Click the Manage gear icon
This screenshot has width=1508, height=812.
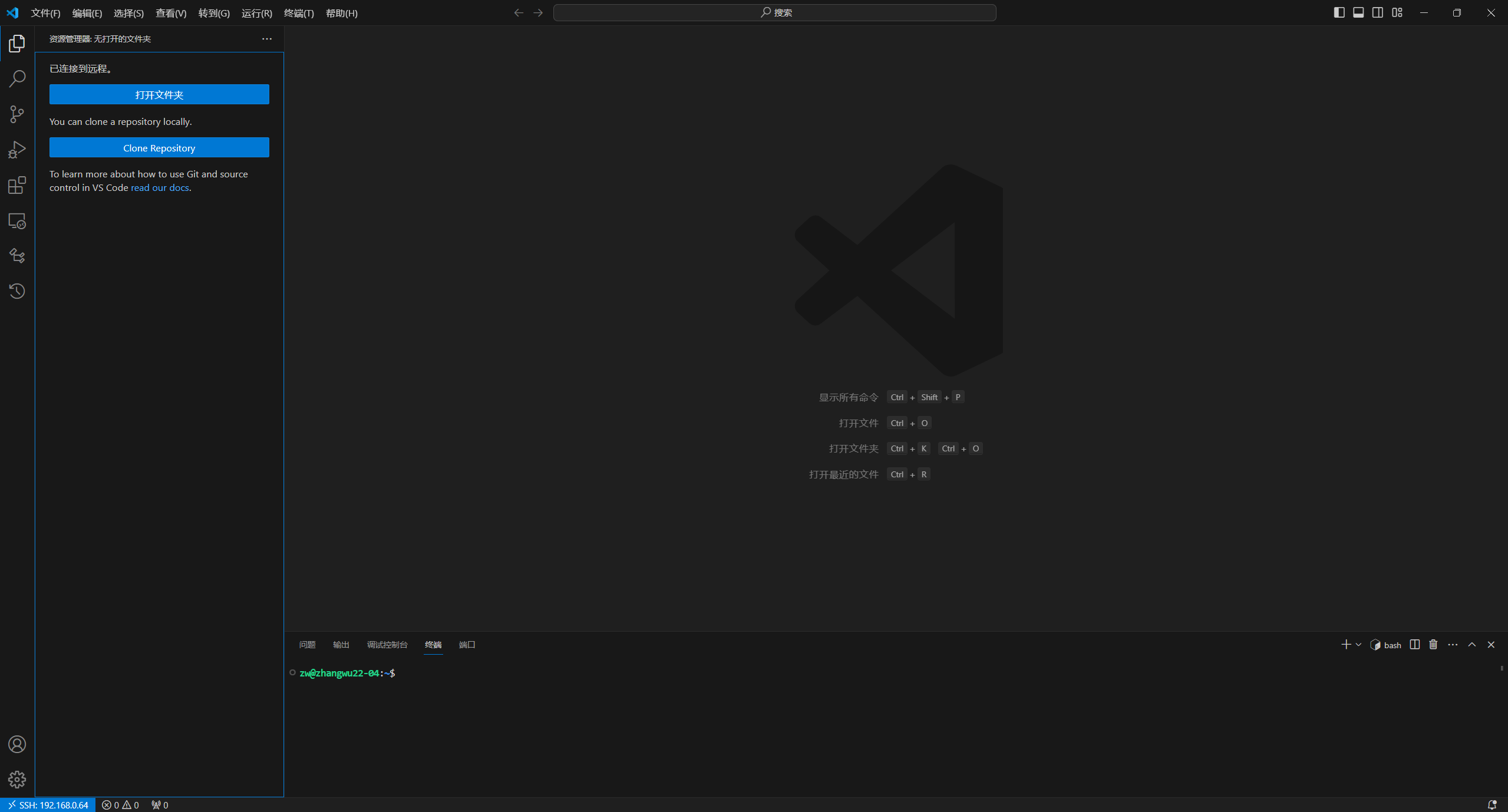pos(17,780)
